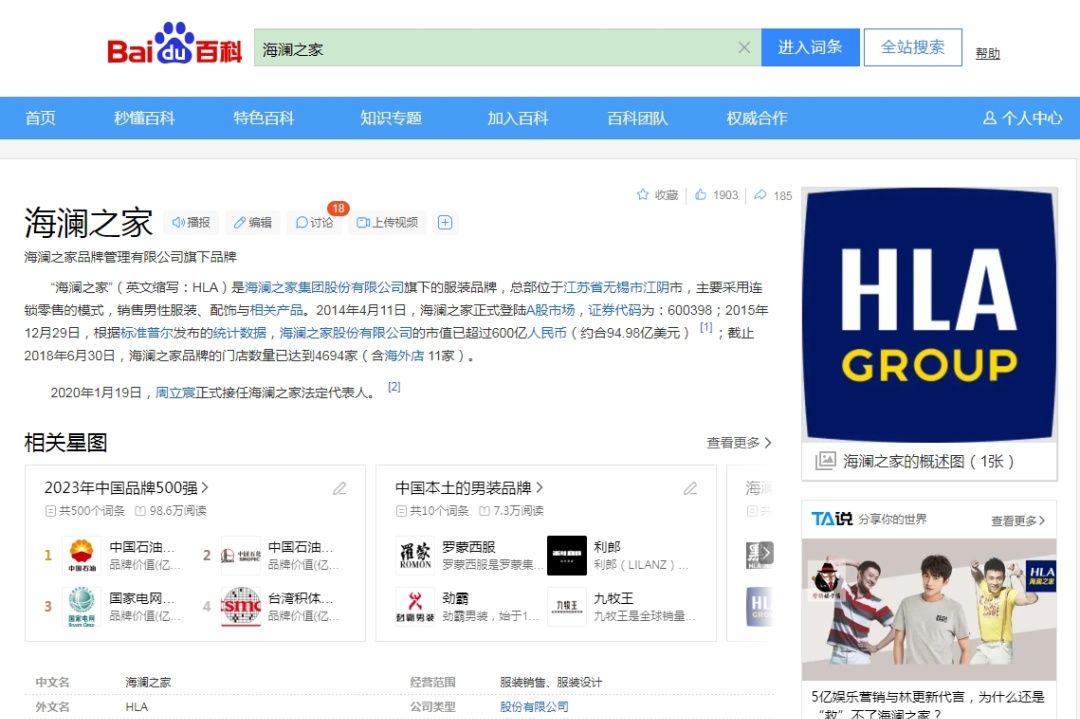The image size is (1080, 719).
Task: Open the 周立宸 link
Action: pos(175,393)
